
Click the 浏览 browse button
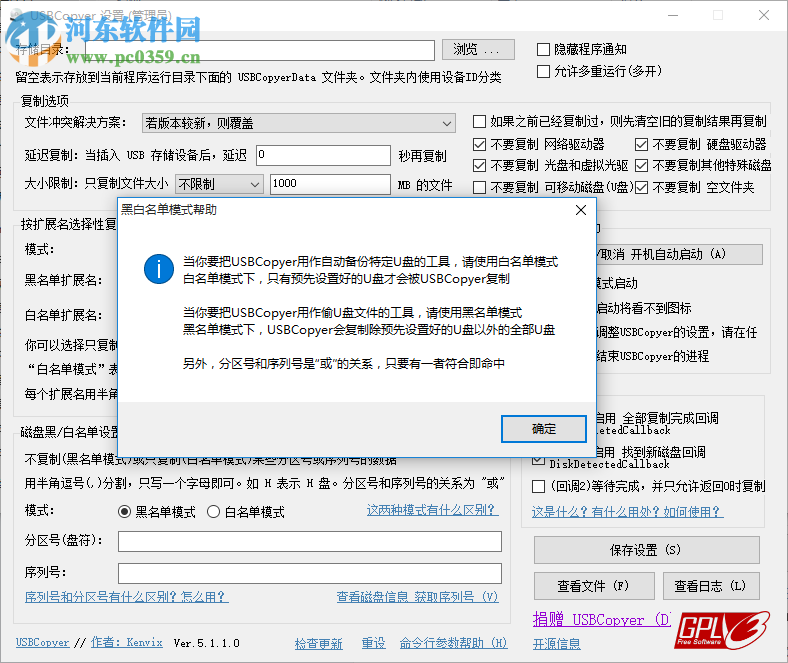478,49
